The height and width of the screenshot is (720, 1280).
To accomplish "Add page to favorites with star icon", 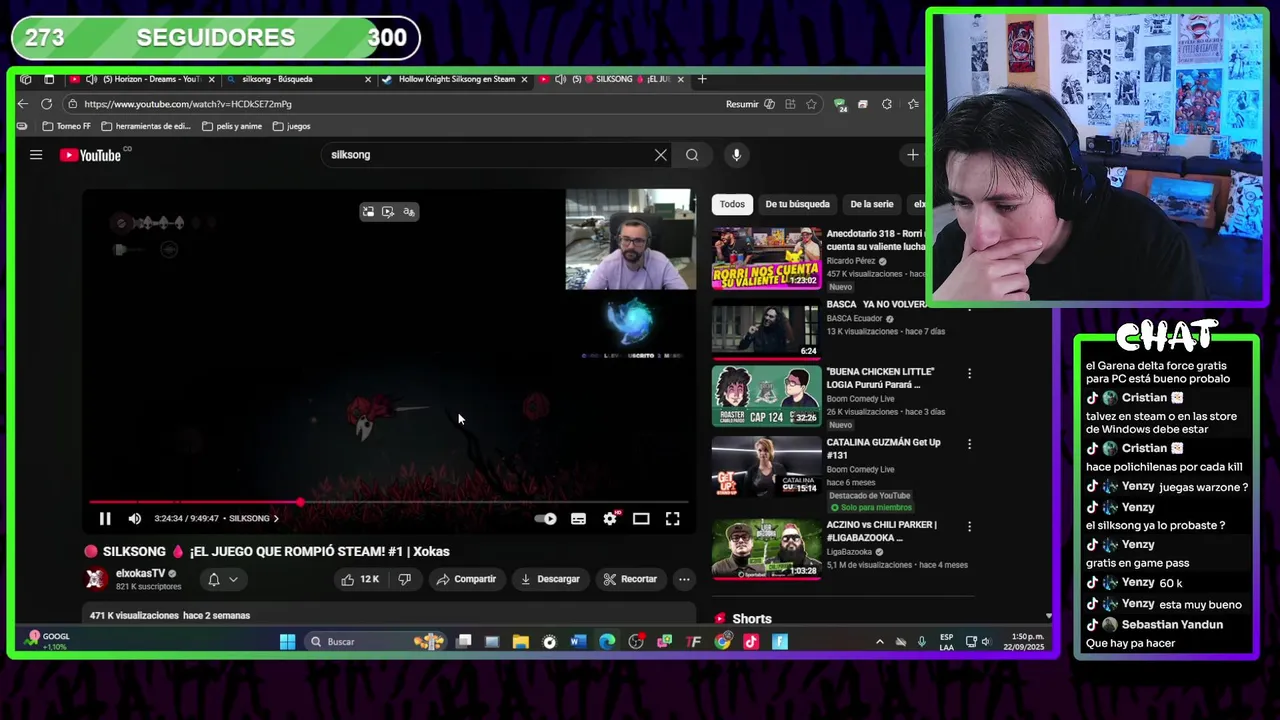I will (x=811, y=104).
